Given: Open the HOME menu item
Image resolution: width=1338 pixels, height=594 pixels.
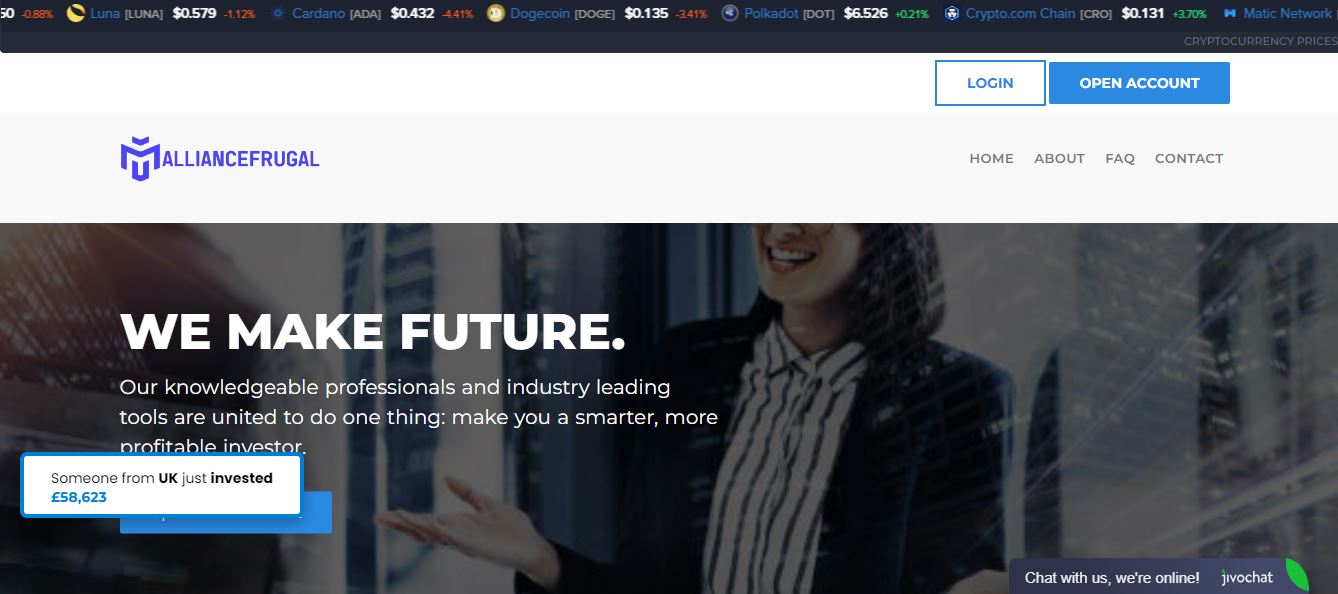Looking at the screenshot, I should [991, 158].
